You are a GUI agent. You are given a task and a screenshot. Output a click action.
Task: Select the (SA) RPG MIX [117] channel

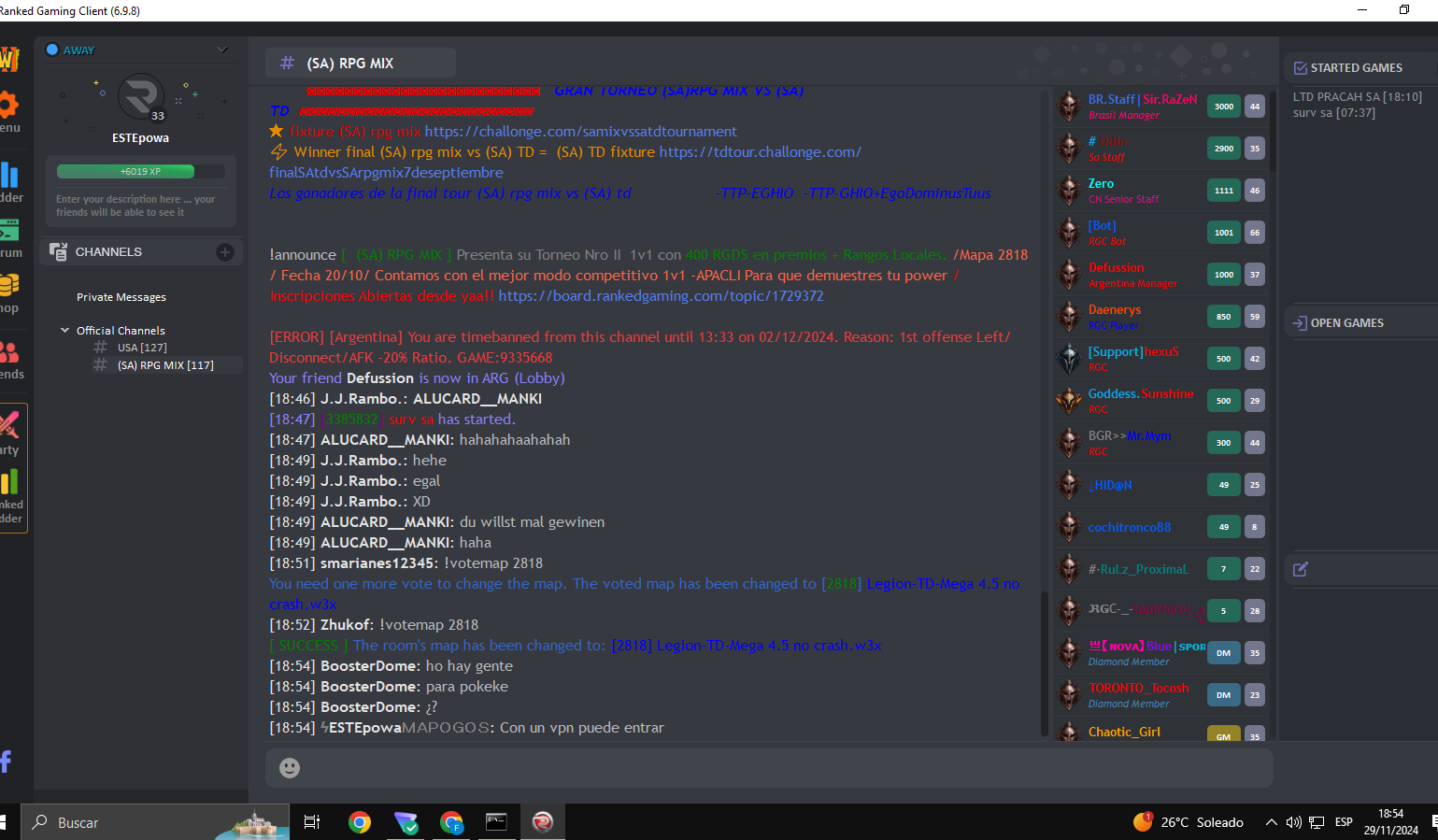click(x=165, y=365)
